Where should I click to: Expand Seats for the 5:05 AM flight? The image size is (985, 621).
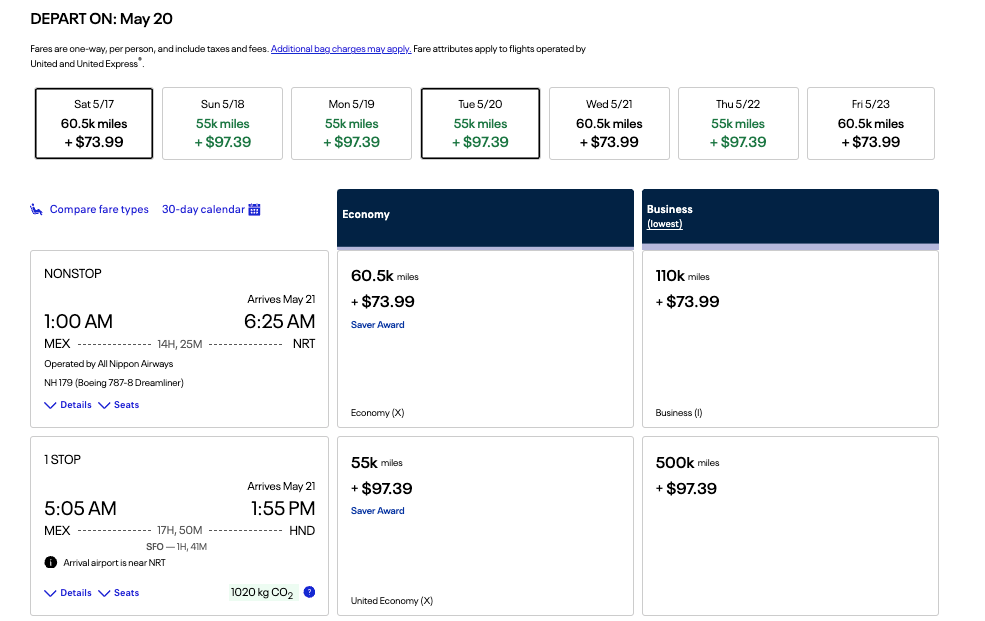click(118, 593)
